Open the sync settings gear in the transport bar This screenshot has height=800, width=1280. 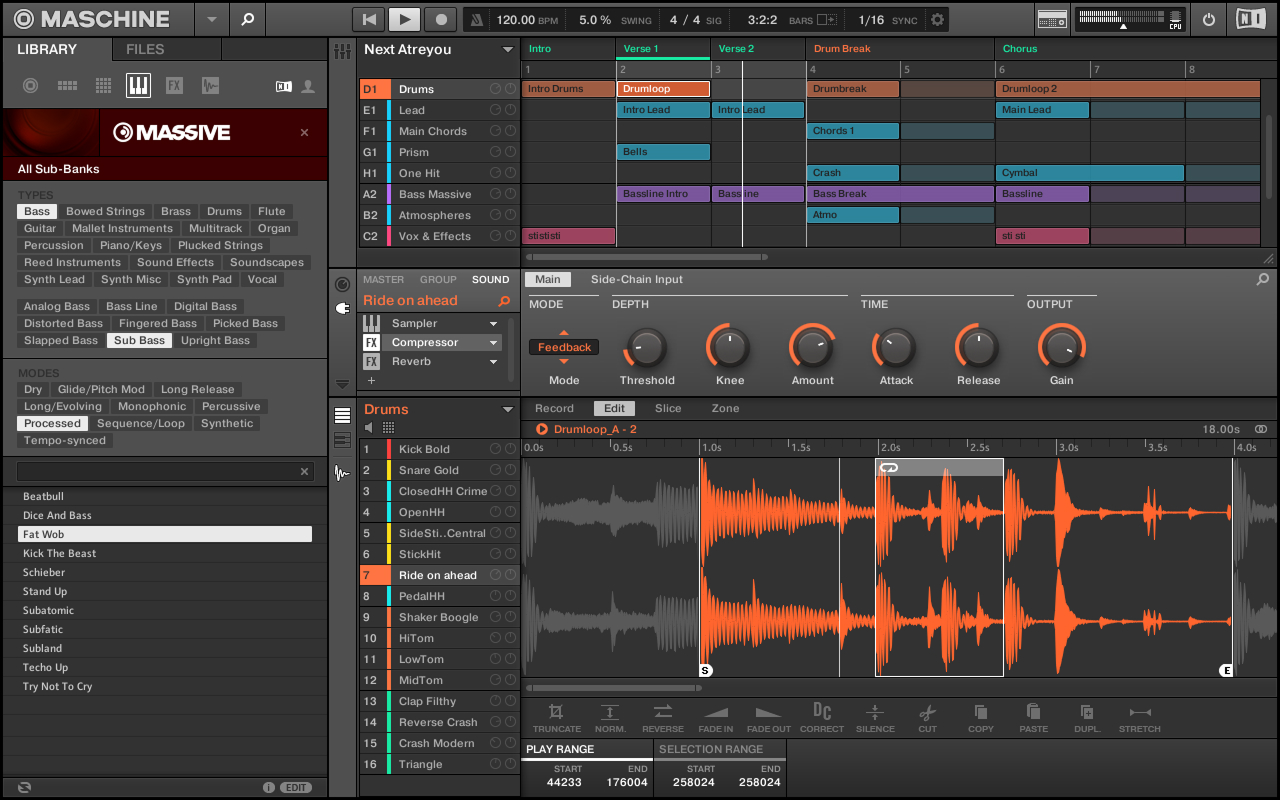click(x=935, y=18)
